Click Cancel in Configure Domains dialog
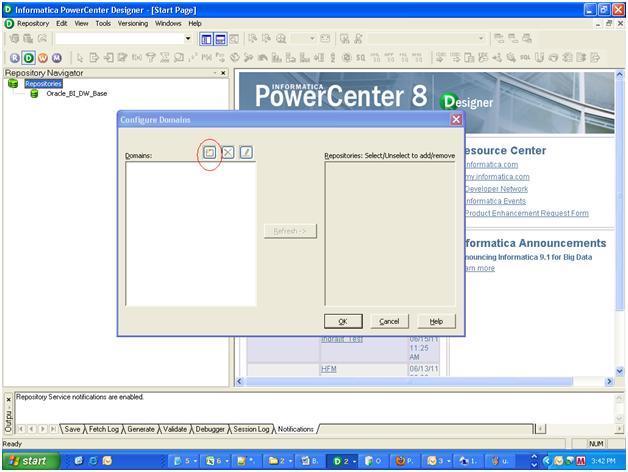Screen dimensions: 628x472 pyautogui.click(x=389, y=321)
